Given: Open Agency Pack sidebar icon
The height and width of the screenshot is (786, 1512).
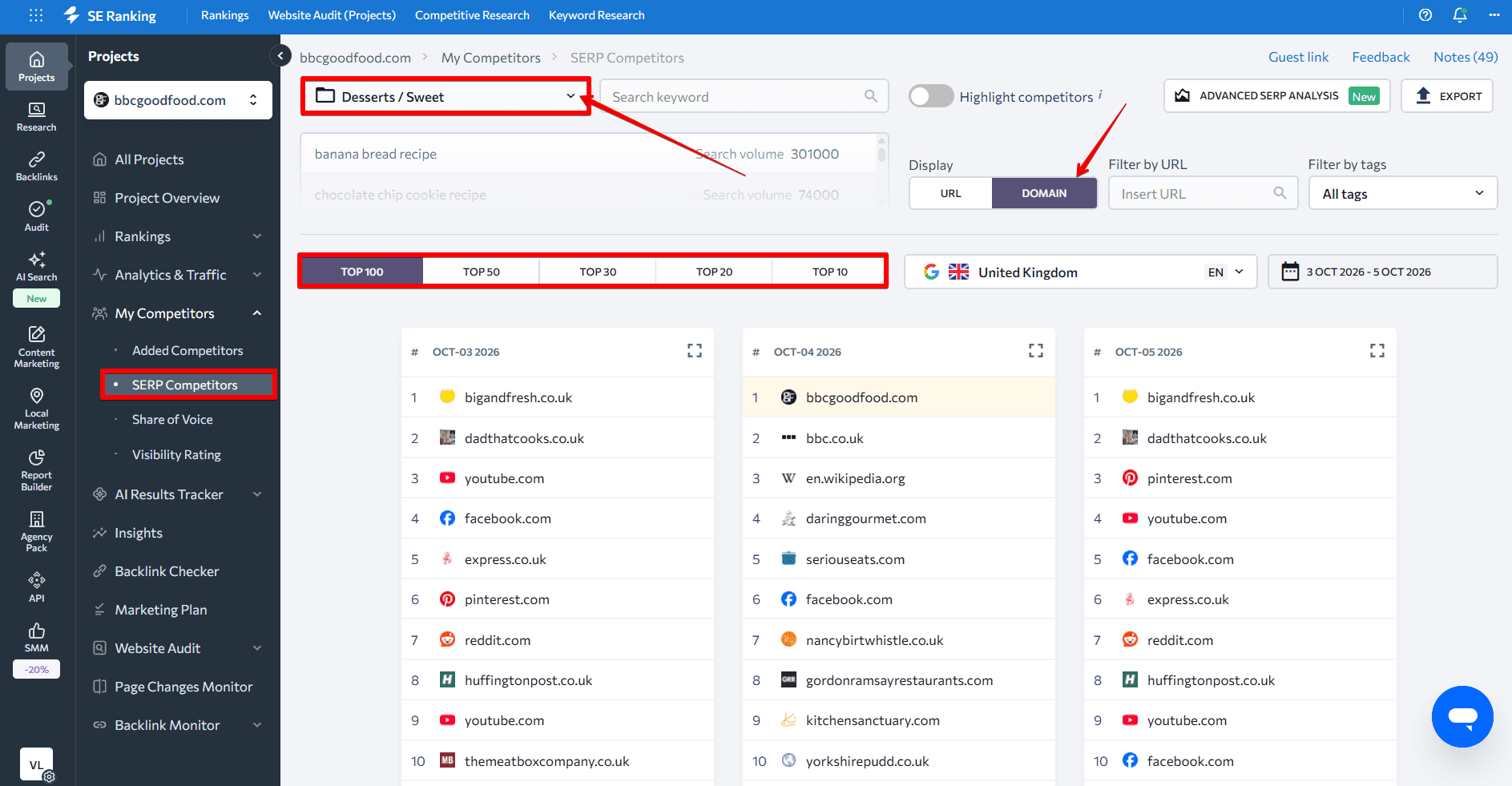Looking at the screenshot, I should [37, 531].
